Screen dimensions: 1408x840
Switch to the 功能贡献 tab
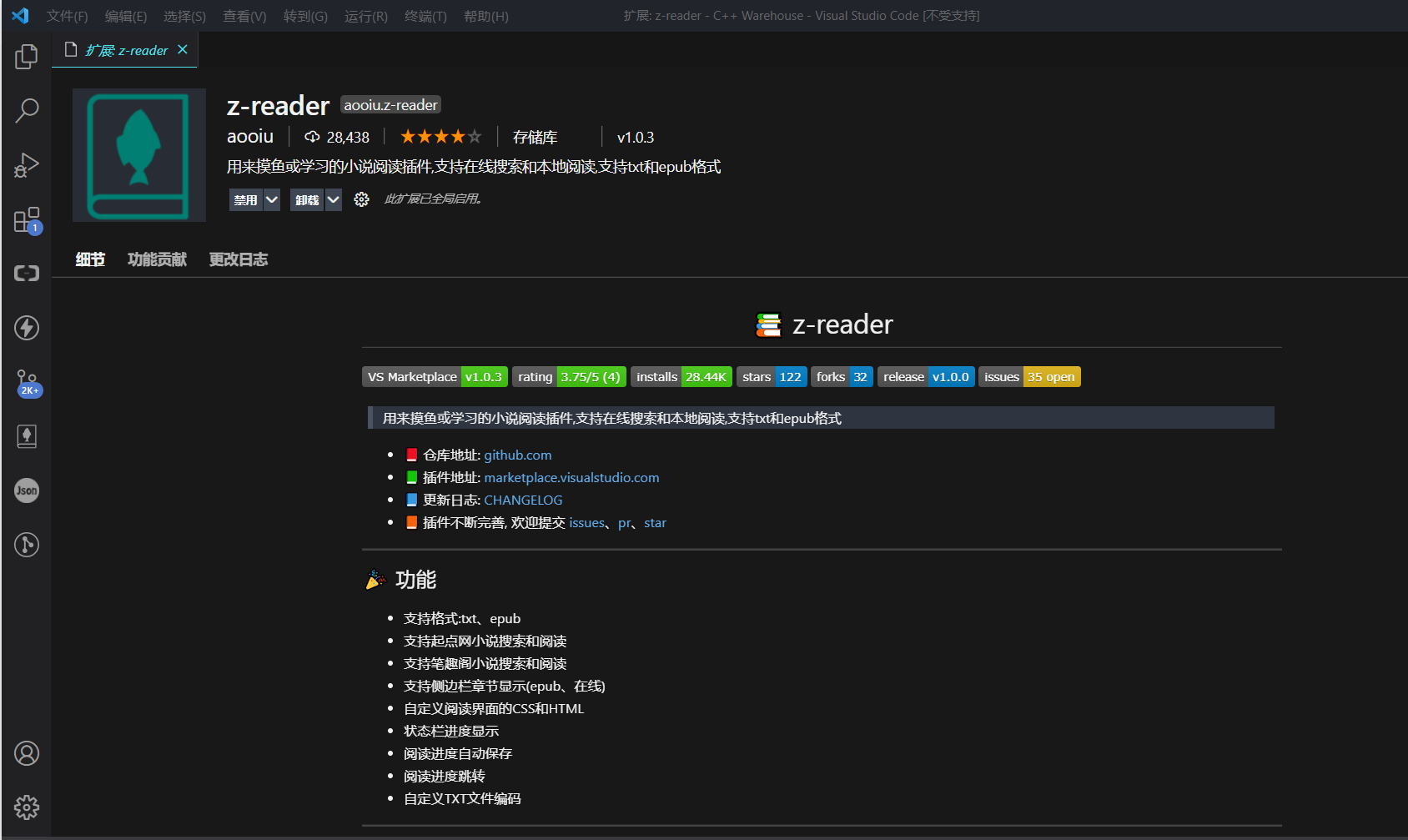click(x=157, y=259)
